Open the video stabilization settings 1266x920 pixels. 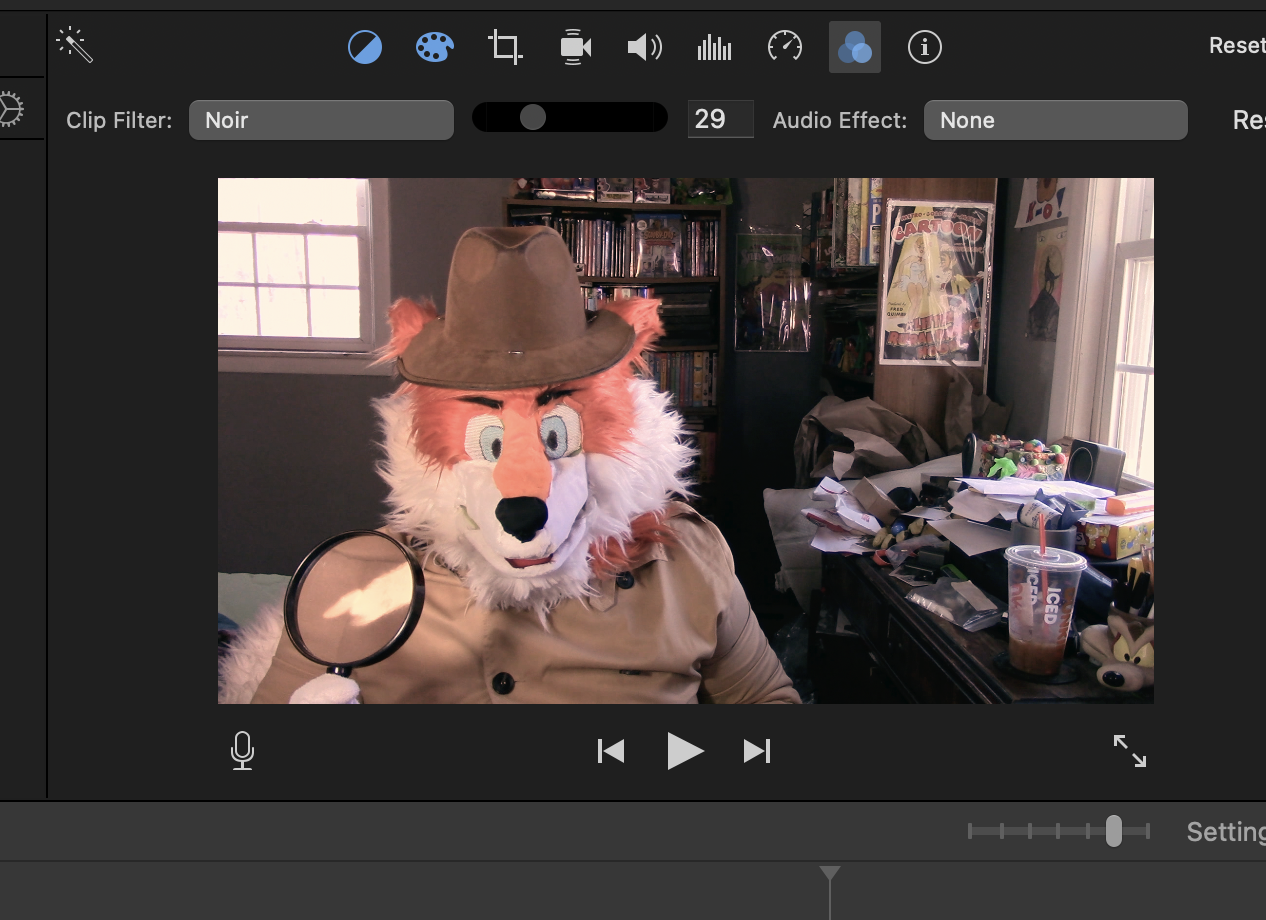(x=575, y=47)
